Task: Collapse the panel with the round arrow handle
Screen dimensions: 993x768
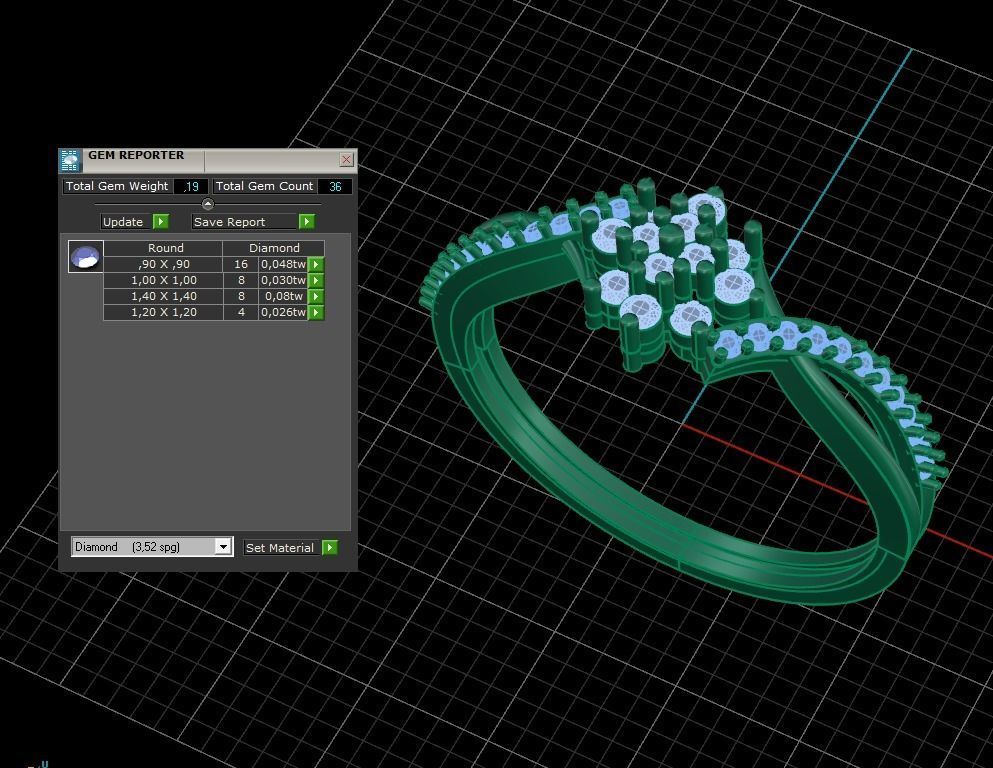Action: [x=208, y=204]
